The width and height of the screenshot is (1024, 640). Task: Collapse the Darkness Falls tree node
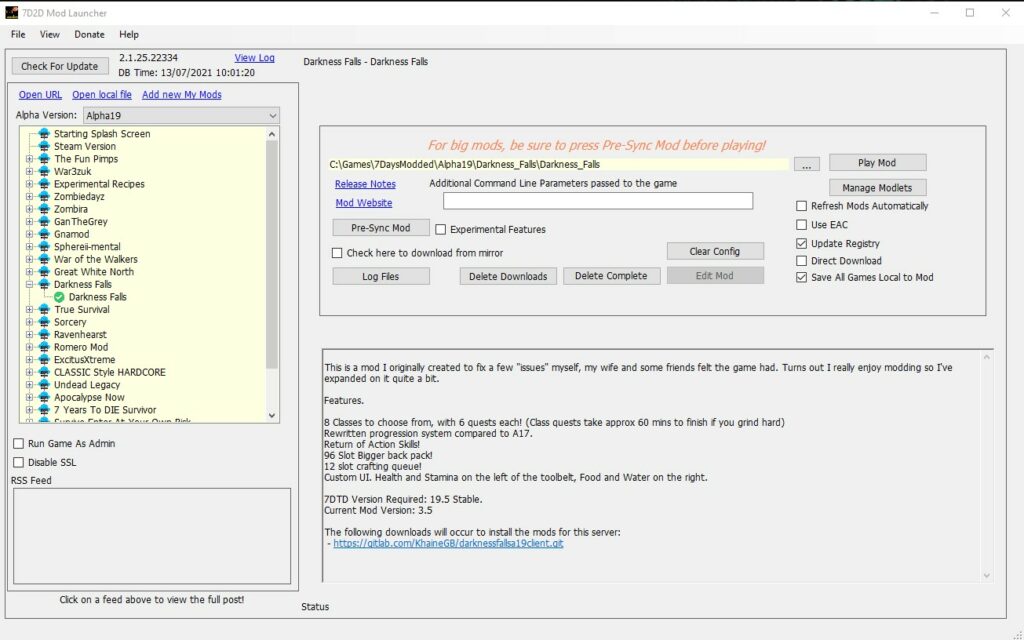tap(29, 284)
